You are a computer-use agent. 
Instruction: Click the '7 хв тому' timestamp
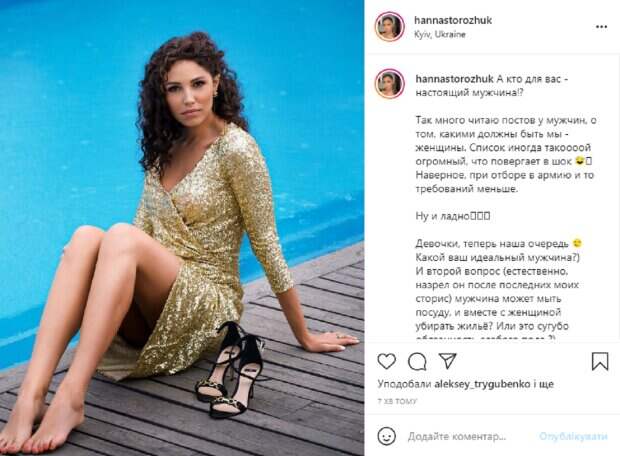[397, 401]
